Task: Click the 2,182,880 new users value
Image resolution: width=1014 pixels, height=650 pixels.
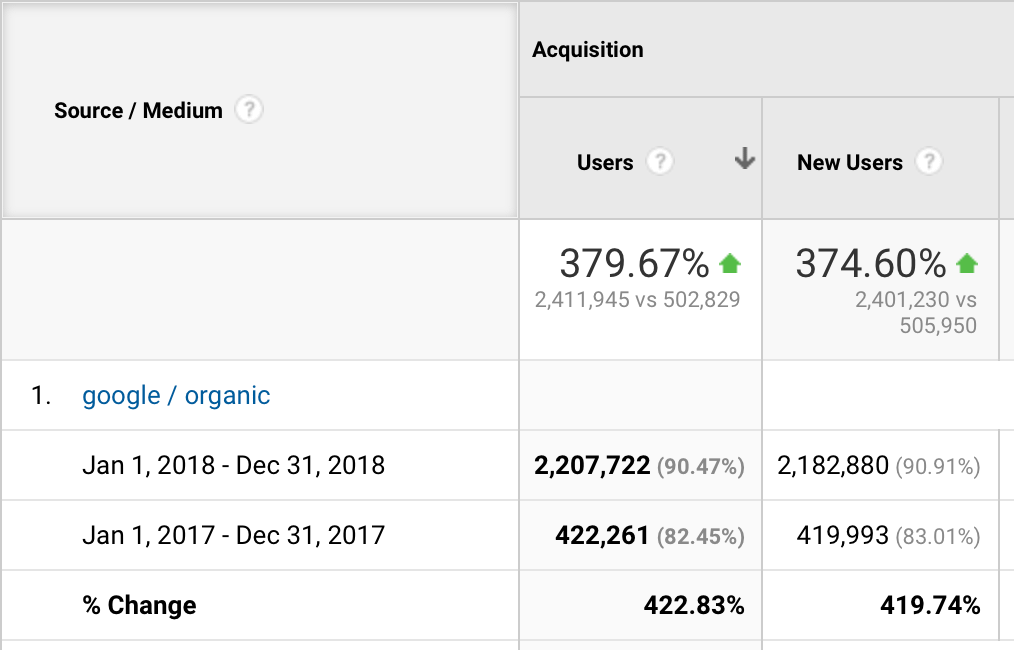Action: (833, 465)
